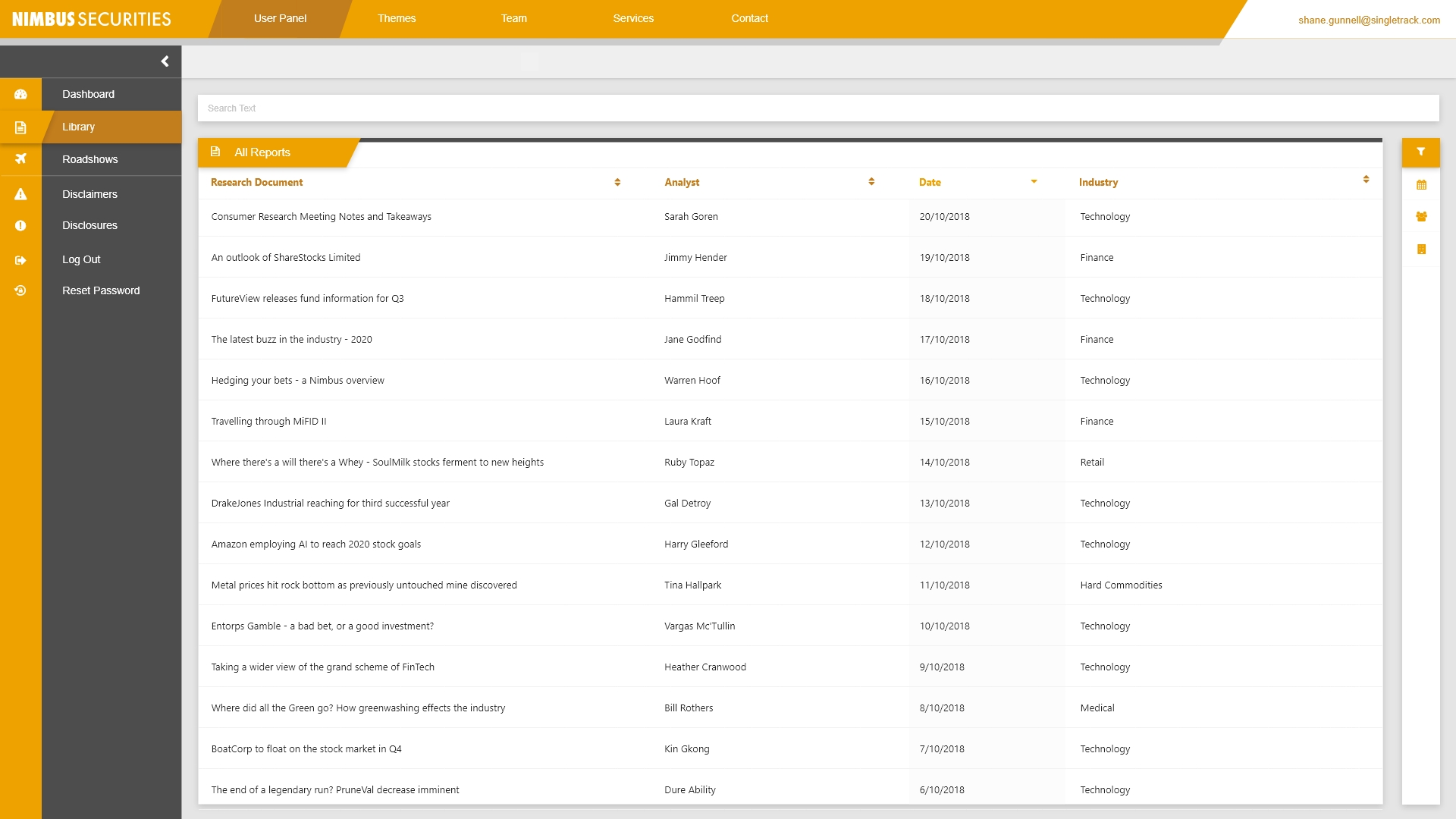Select the All Reports tab
Viewport: 1456px width, 819px height.
tap(262, 152)
